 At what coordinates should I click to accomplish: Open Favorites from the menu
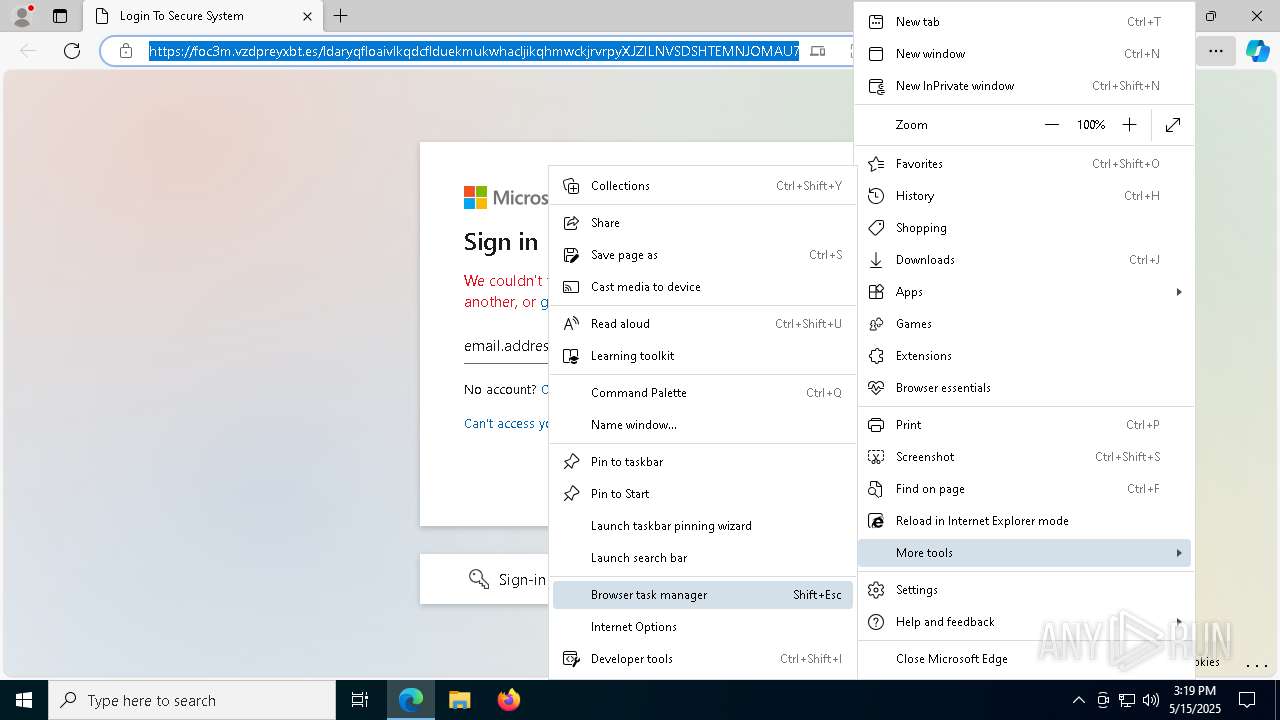point(1025,164)
